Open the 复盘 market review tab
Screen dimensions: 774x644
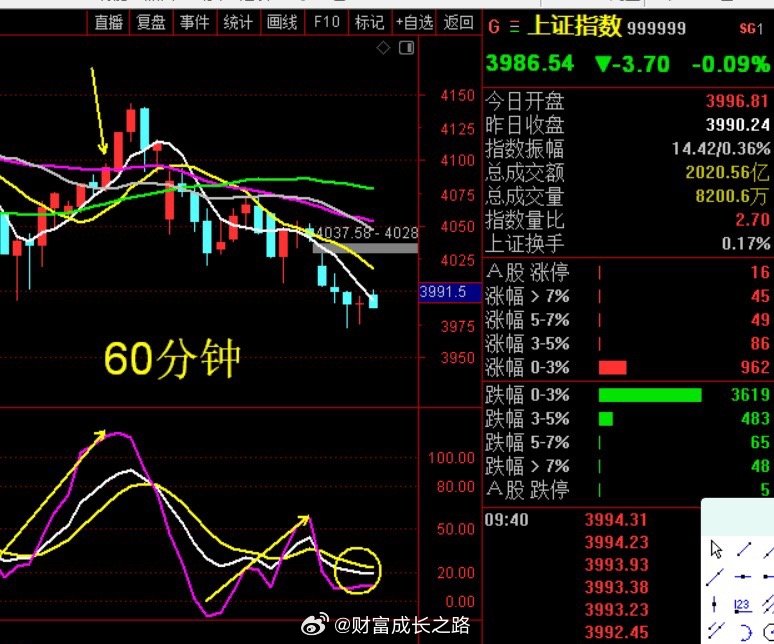(151, 23)
